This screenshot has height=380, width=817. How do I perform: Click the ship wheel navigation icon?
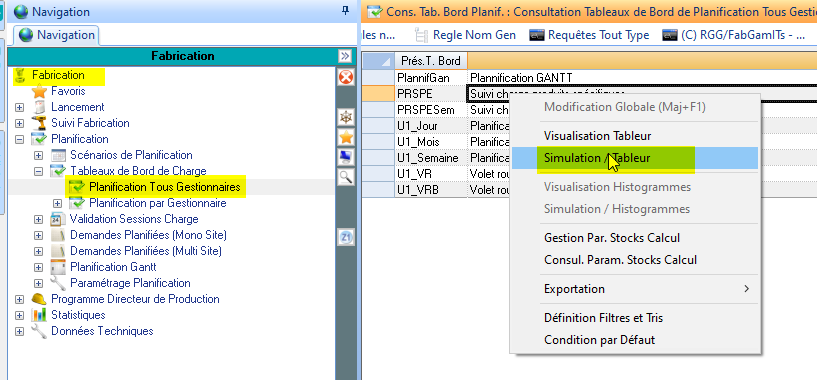pos(346,118)
